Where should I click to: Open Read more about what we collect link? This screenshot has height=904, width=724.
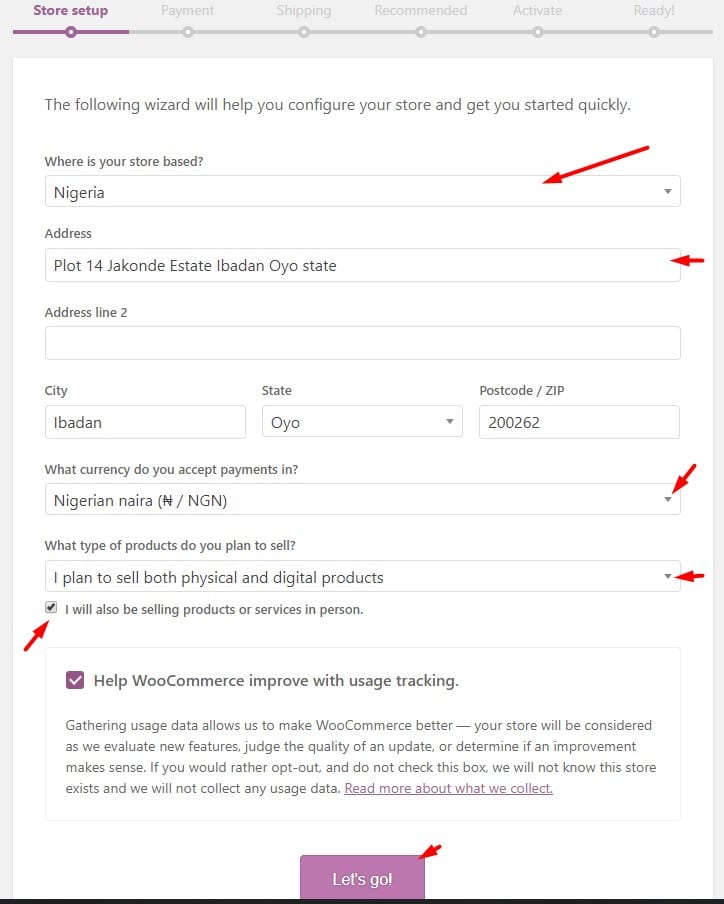pyautogui.click(x=448, y=788)
